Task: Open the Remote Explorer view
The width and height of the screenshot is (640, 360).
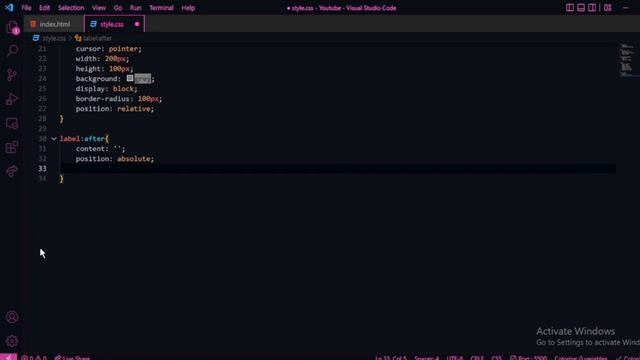Action: pos(12,123)
